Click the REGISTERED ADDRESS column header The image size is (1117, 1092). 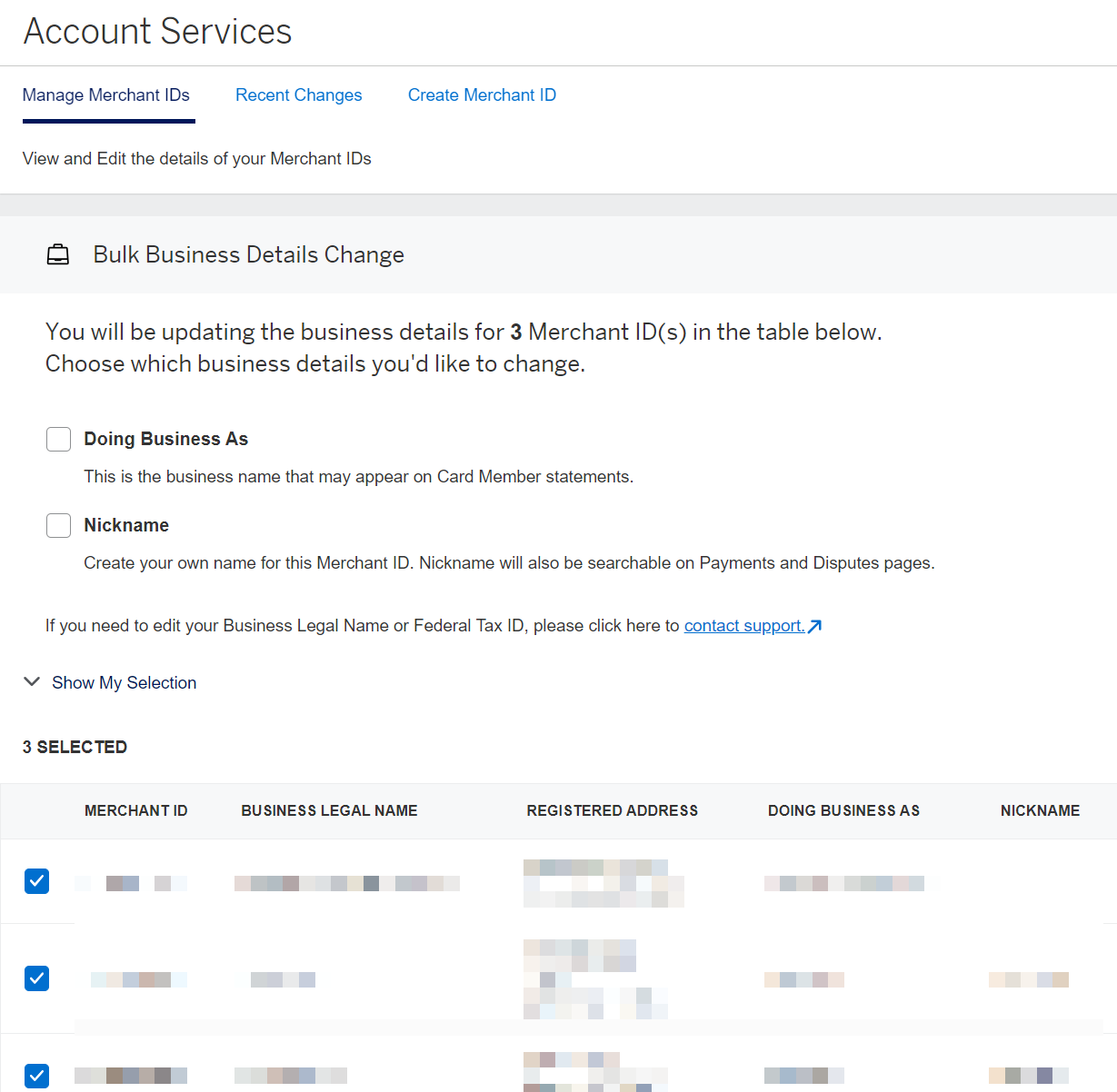click(x=612, y=810)
